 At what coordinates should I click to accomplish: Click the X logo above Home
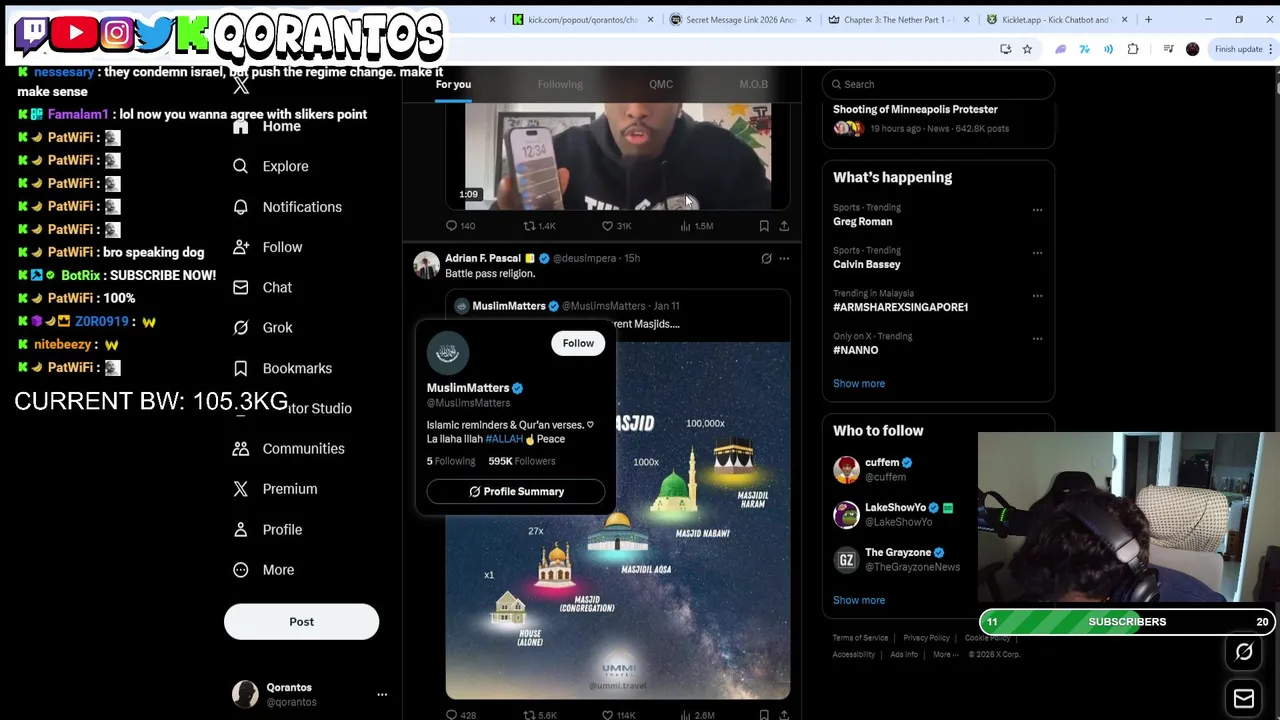pos(241,87)
